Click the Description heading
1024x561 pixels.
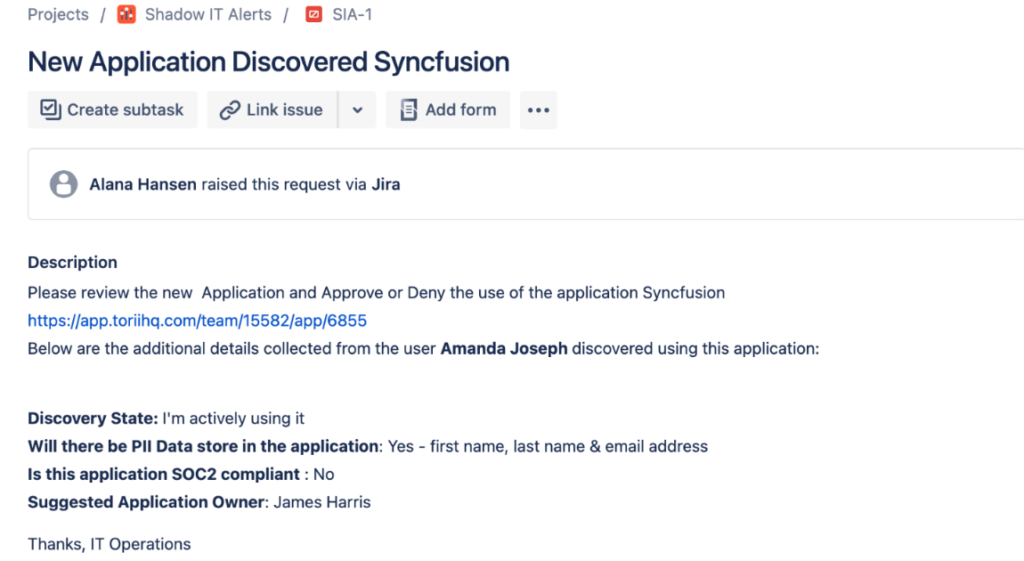coord(72,263)
